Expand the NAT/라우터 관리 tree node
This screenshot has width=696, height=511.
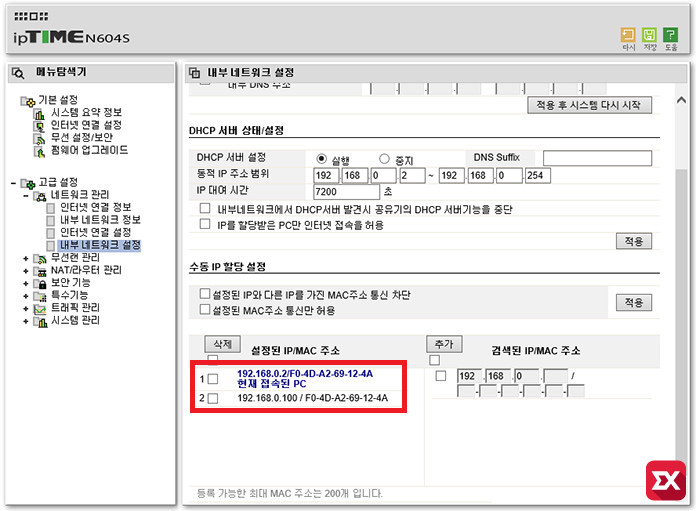pos(26,270)
